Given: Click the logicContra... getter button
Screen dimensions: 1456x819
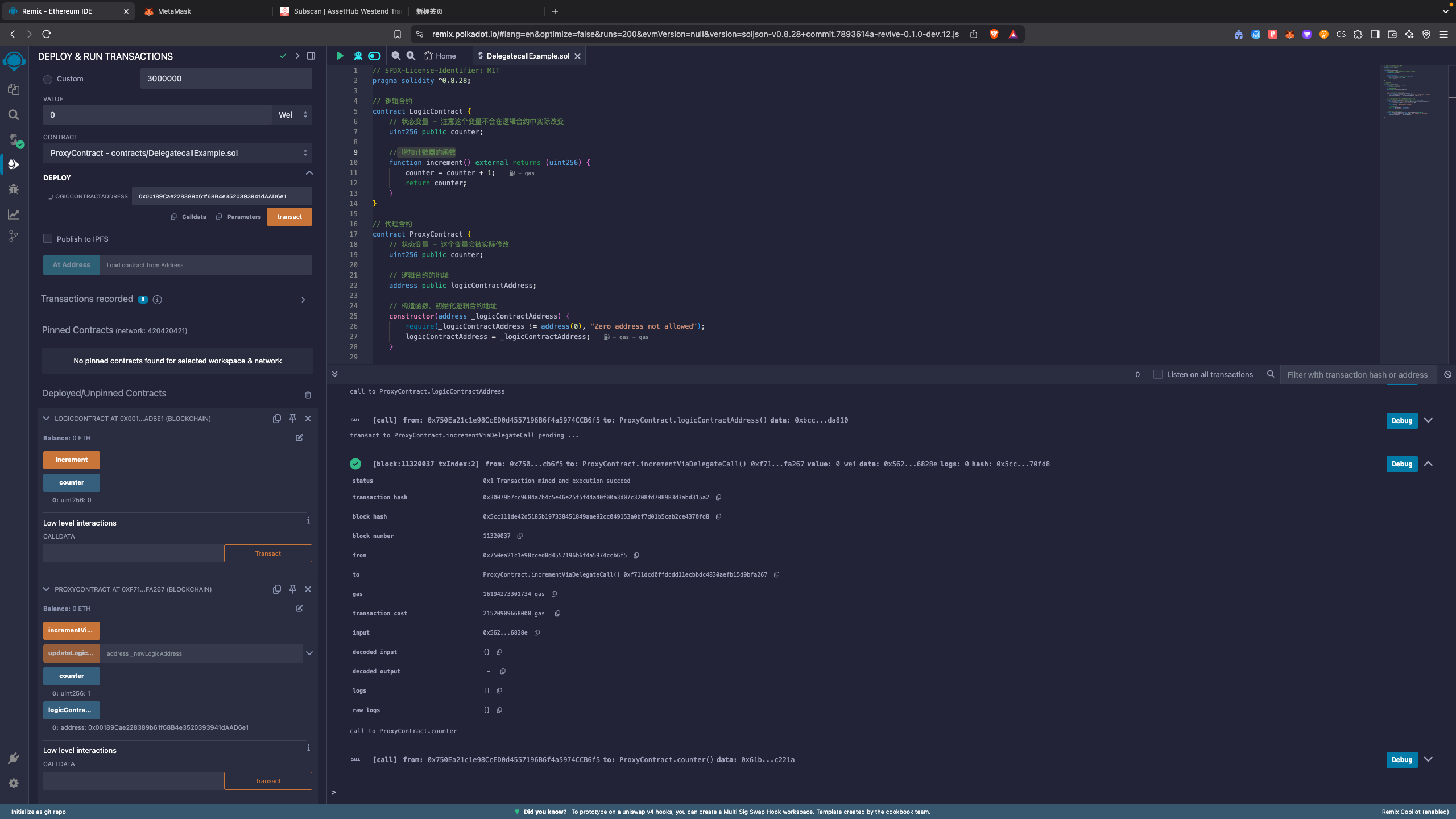Looking at the screenshot, I should pyautogui.click(x=72, y=710).
